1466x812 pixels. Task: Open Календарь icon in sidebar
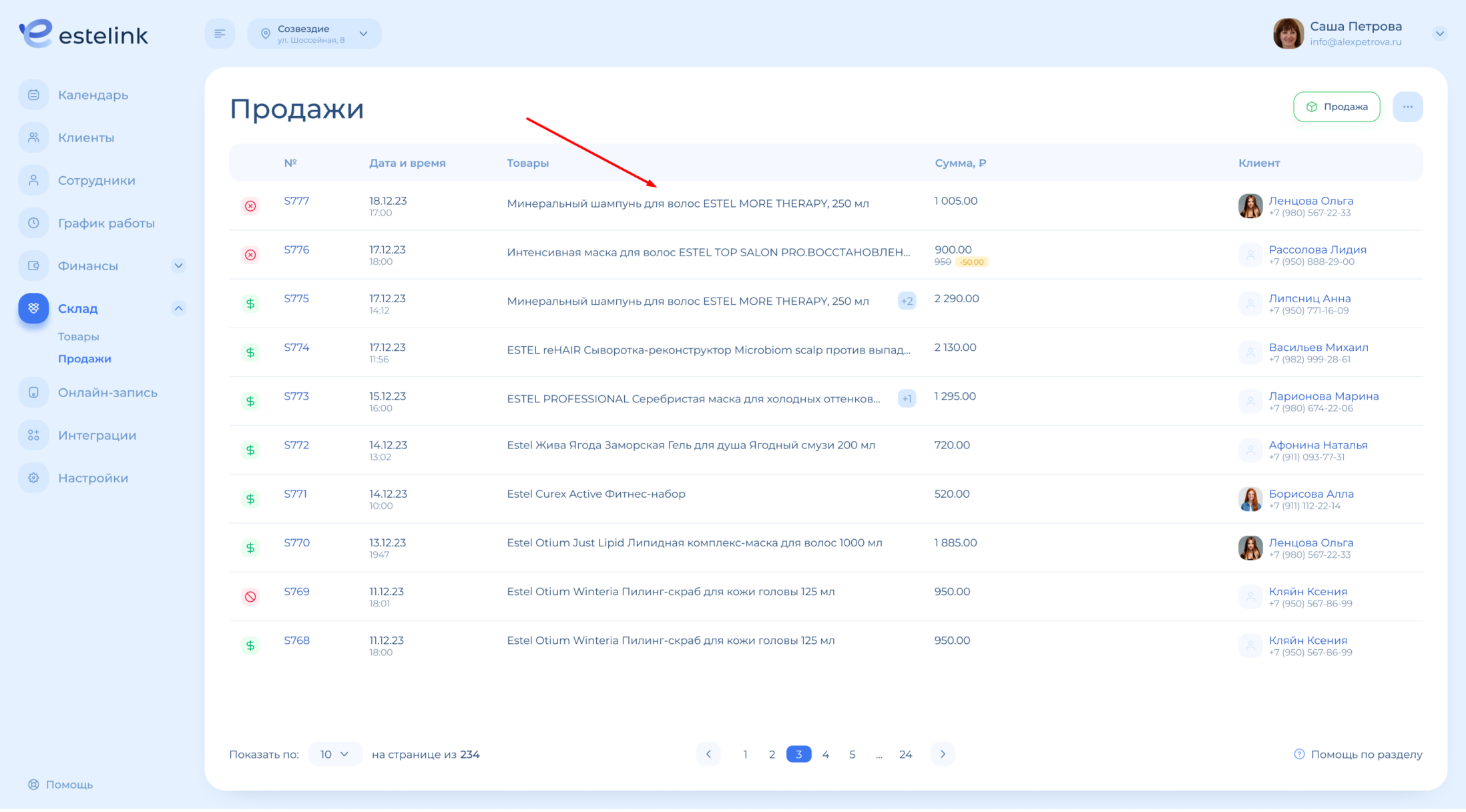coord(33,95)
